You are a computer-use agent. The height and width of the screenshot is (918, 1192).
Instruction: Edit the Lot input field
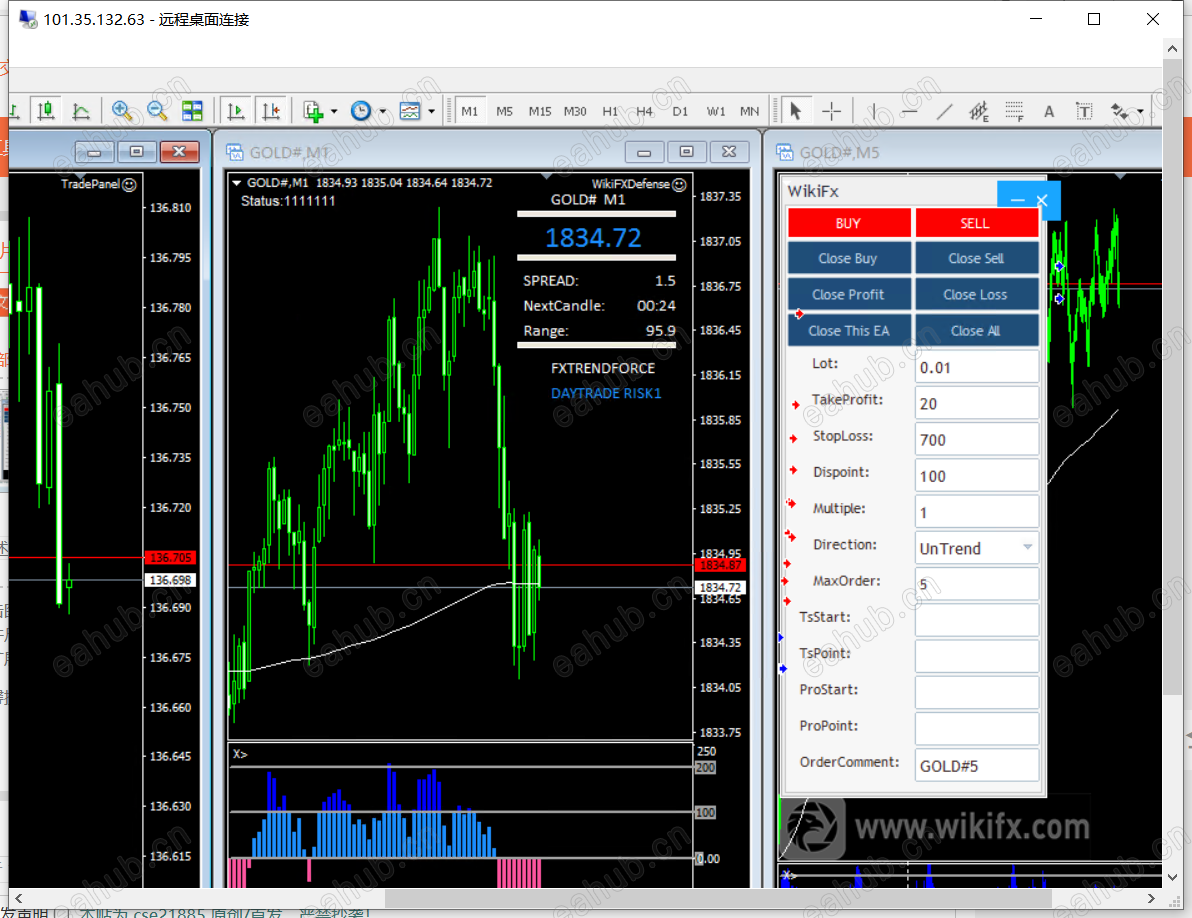(x=977, y=367)
